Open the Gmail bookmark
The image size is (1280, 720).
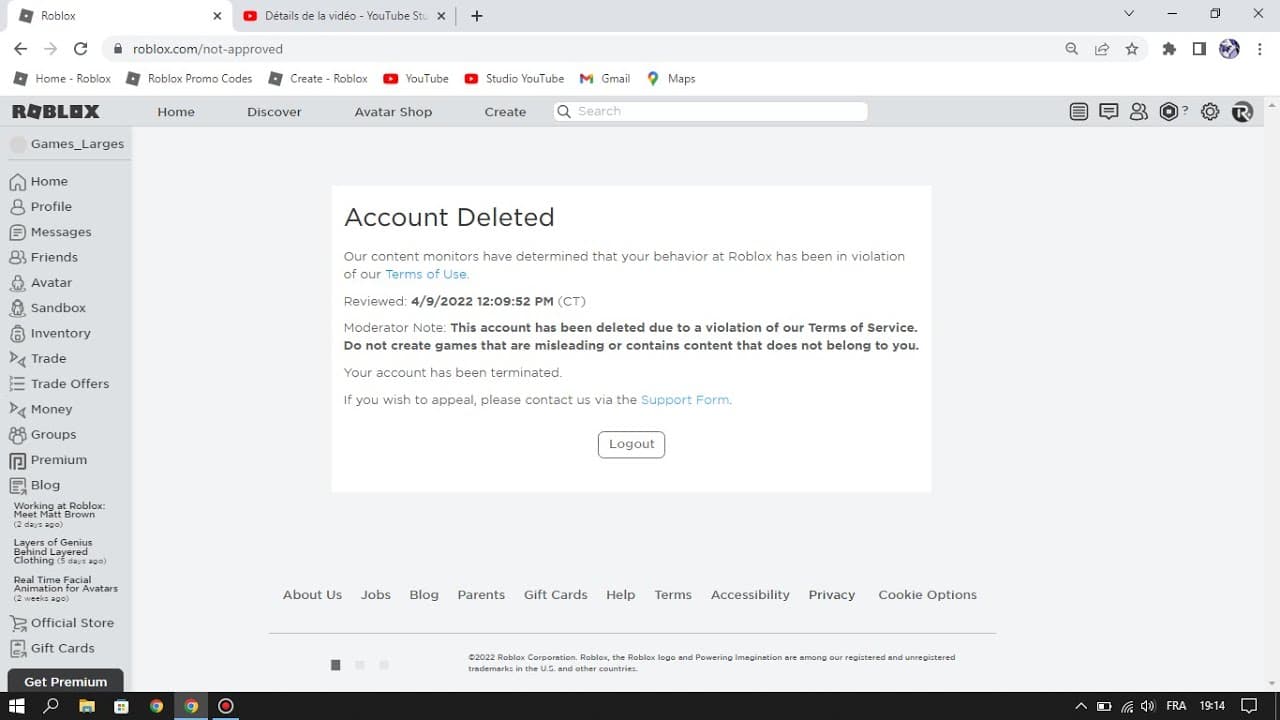pos(605,78)
